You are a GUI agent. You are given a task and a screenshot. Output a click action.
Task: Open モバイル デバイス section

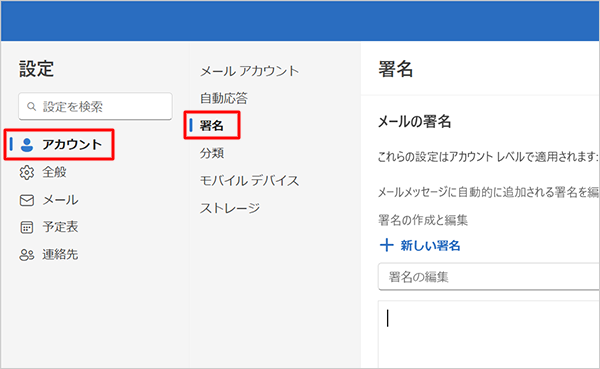click(x=249, y=181)
